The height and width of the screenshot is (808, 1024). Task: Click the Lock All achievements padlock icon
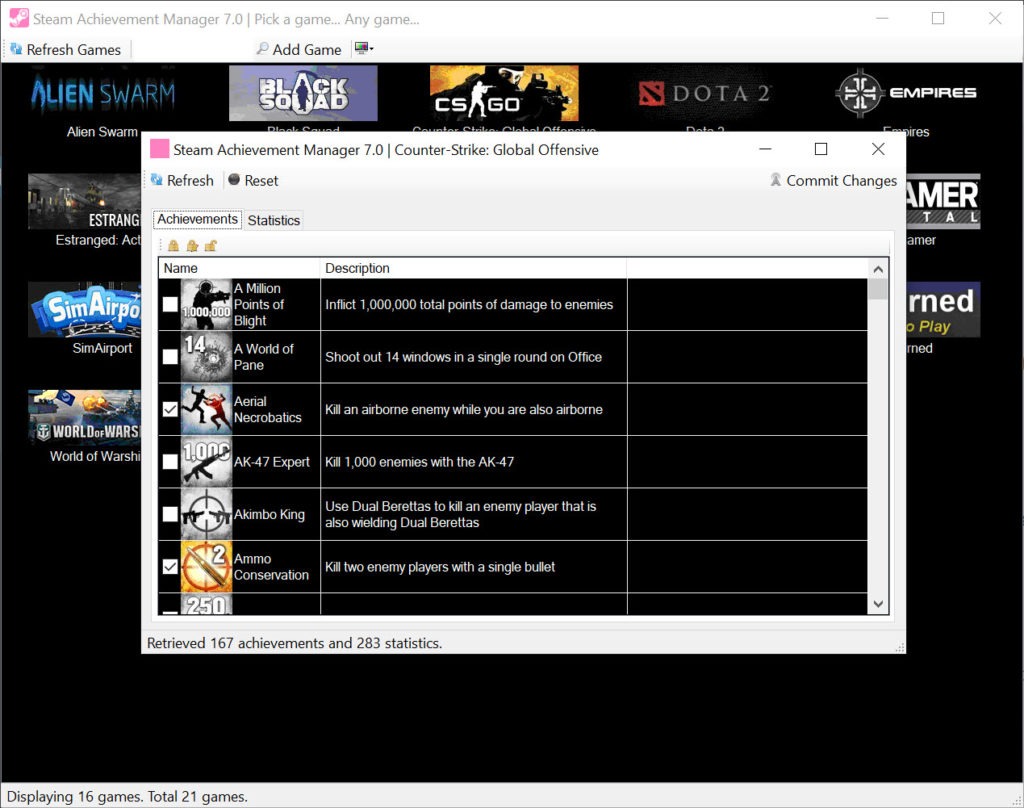[x=173, y=246]
